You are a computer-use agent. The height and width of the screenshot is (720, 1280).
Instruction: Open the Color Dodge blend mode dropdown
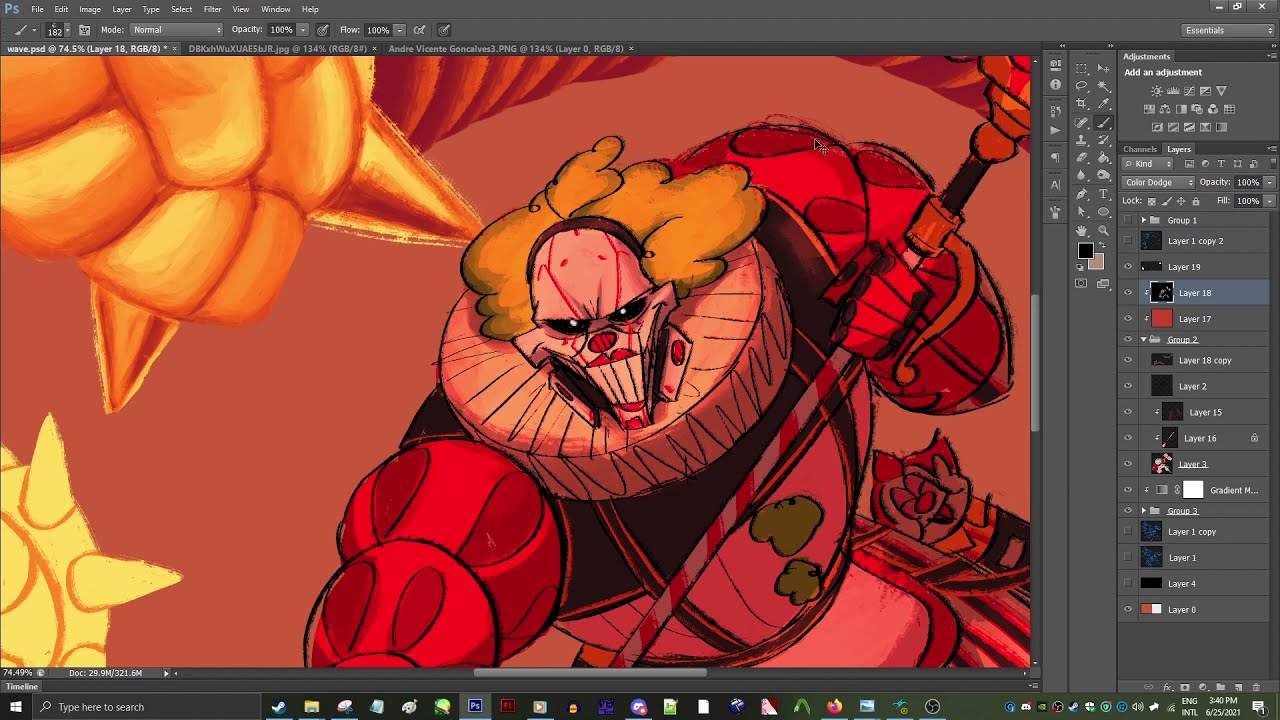pos(1158,182)
